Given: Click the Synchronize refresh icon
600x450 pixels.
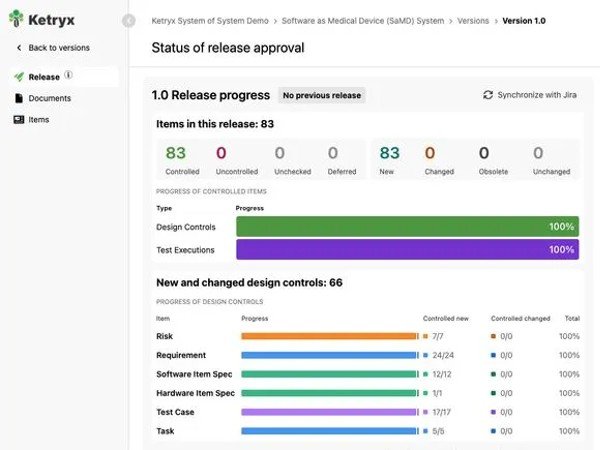Looking at the screenshot, I should click(x=488, y=95).
